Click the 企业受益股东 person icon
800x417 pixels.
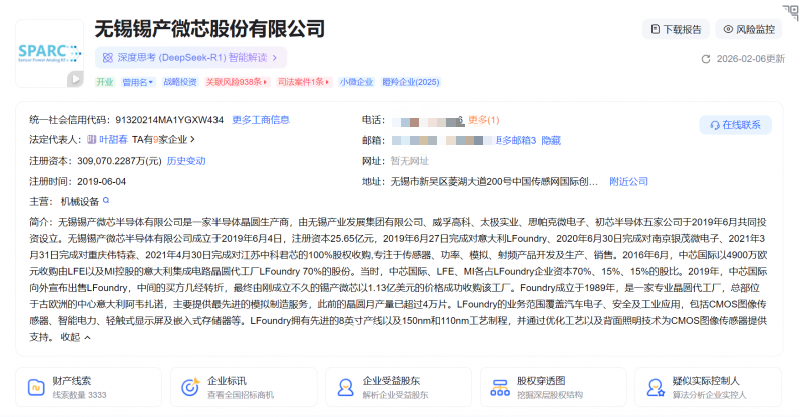click(x=345, y=387)
